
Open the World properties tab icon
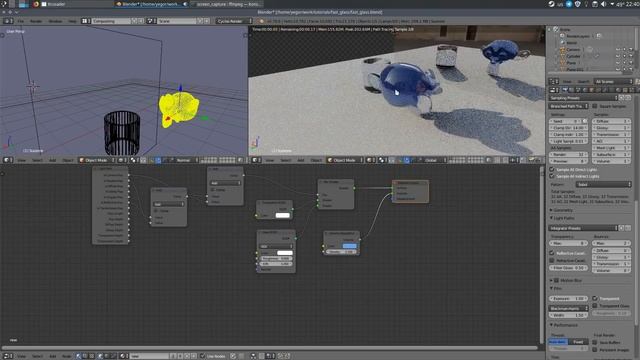[x=584, y=90]
